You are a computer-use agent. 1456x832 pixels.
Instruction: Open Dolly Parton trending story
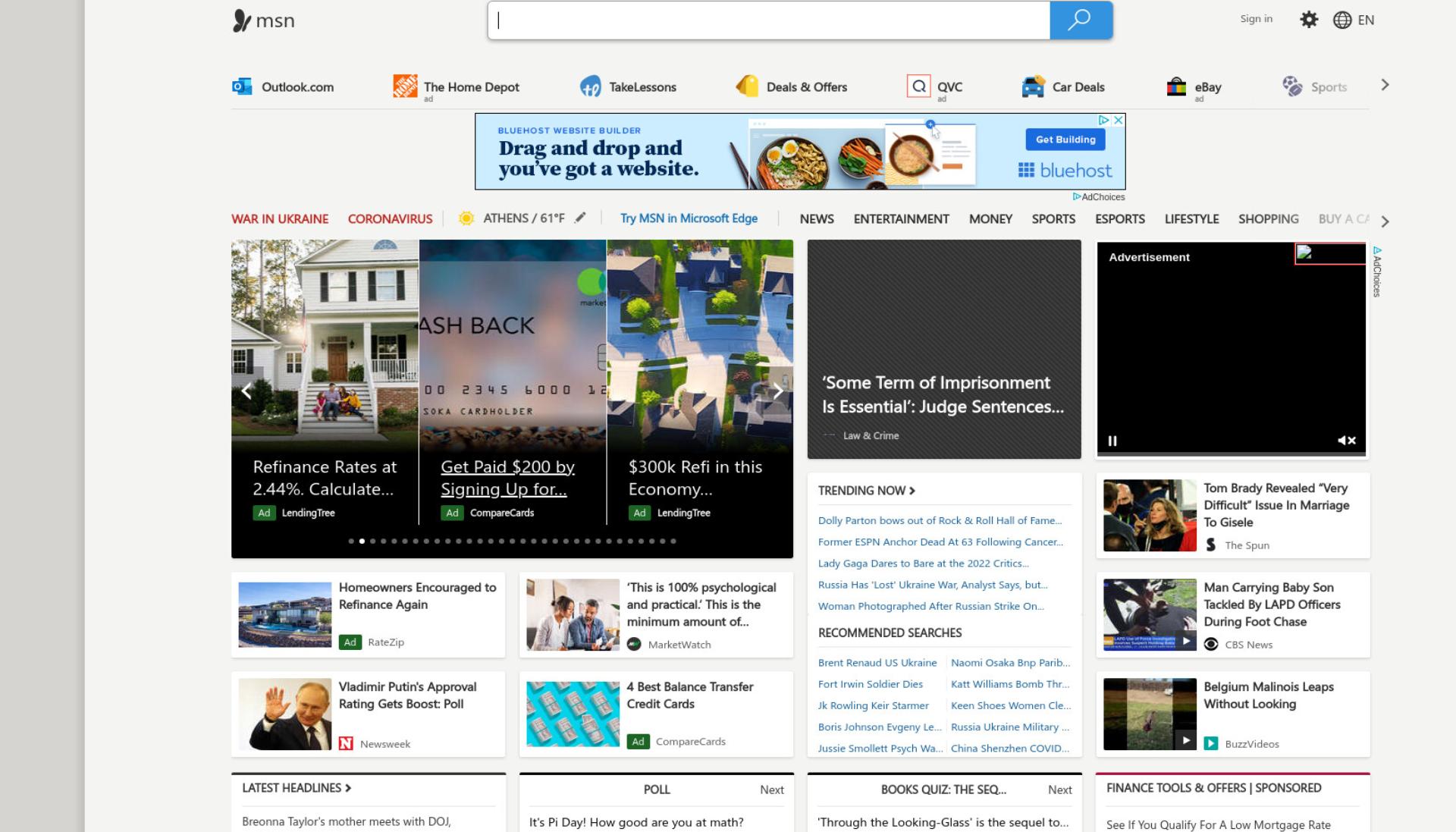940,520
